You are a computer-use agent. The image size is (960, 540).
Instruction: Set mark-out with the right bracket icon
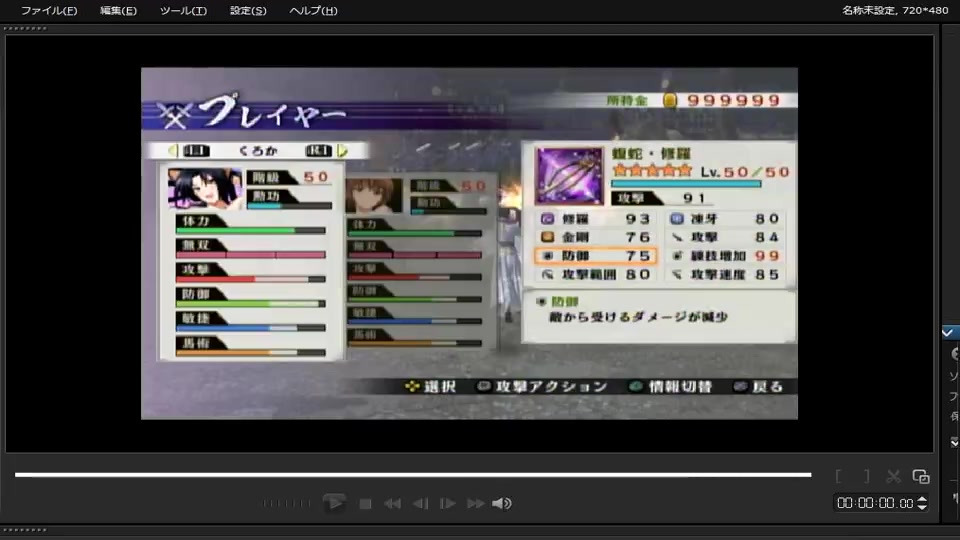point(866,476)
